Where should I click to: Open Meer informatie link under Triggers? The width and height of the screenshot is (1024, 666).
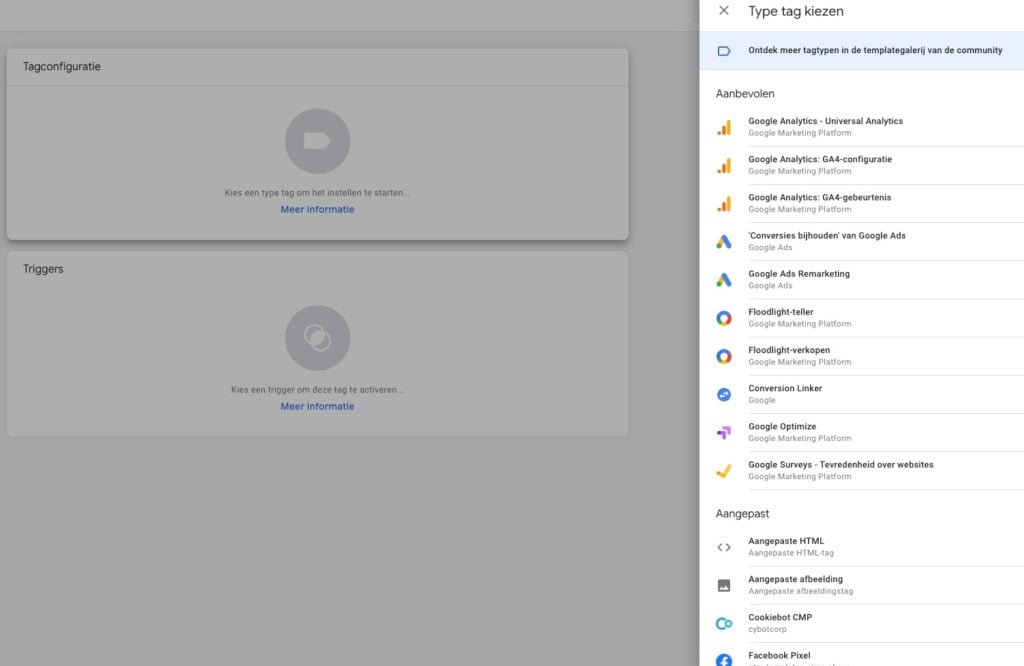(x=317, y=406)
